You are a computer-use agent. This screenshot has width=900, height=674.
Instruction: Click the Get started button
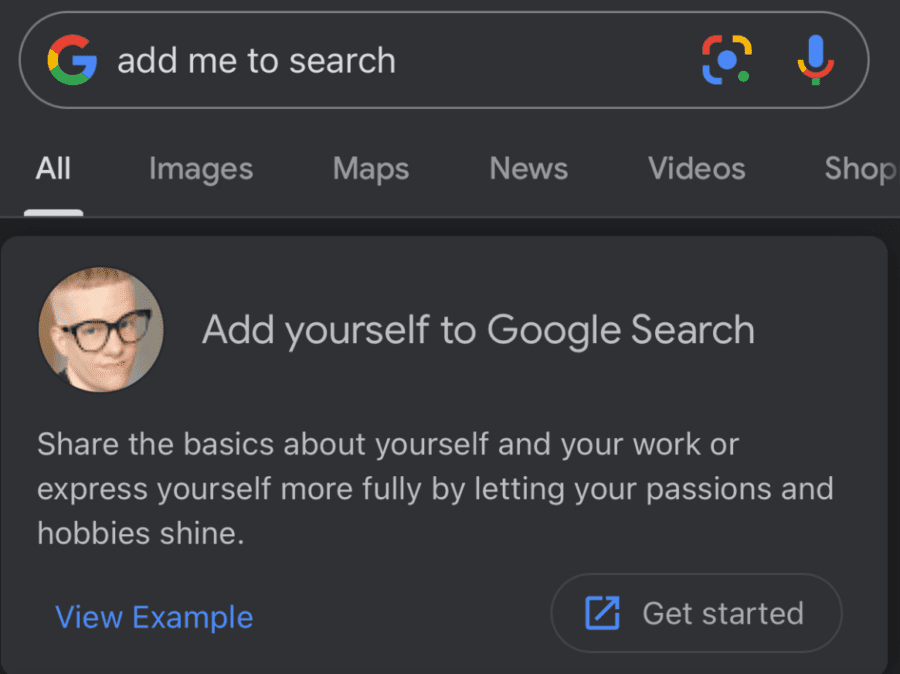coord(695,613)
